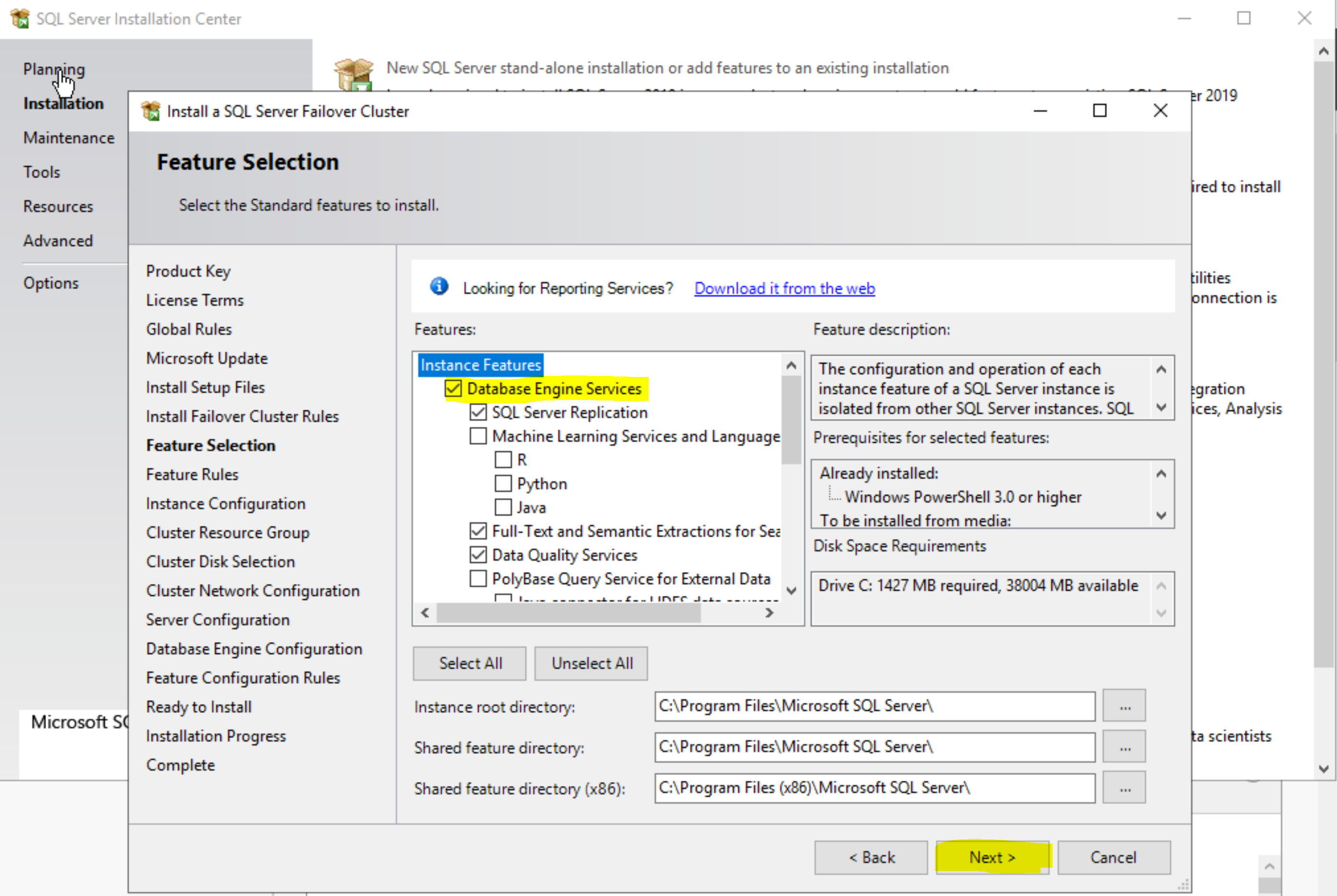
Task: Click left scroll arrow of the Features list
Action: 425,613
